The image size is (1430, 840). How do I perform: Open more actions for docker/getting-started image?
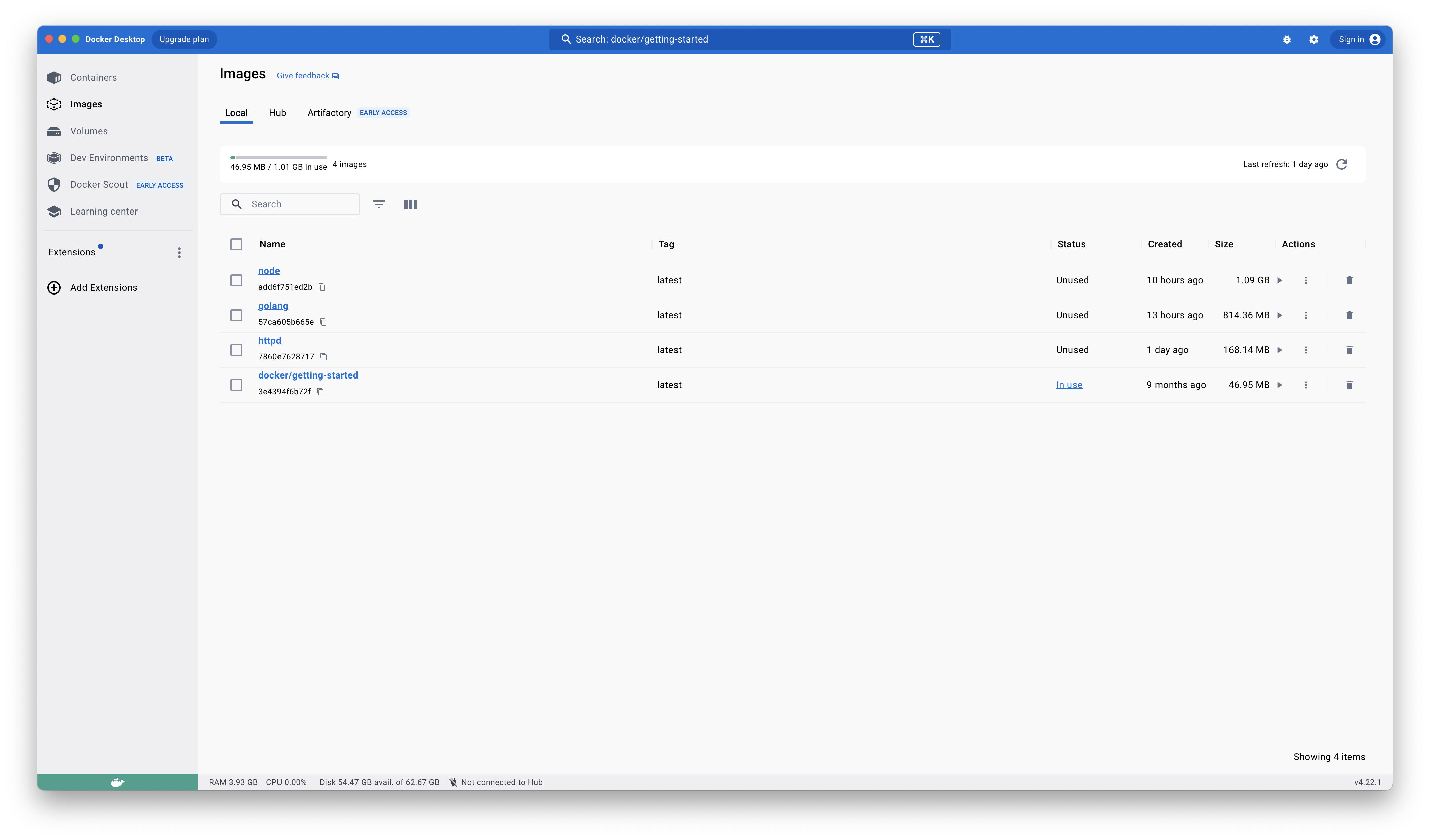pyautogui.click(x=1306, y=385)
